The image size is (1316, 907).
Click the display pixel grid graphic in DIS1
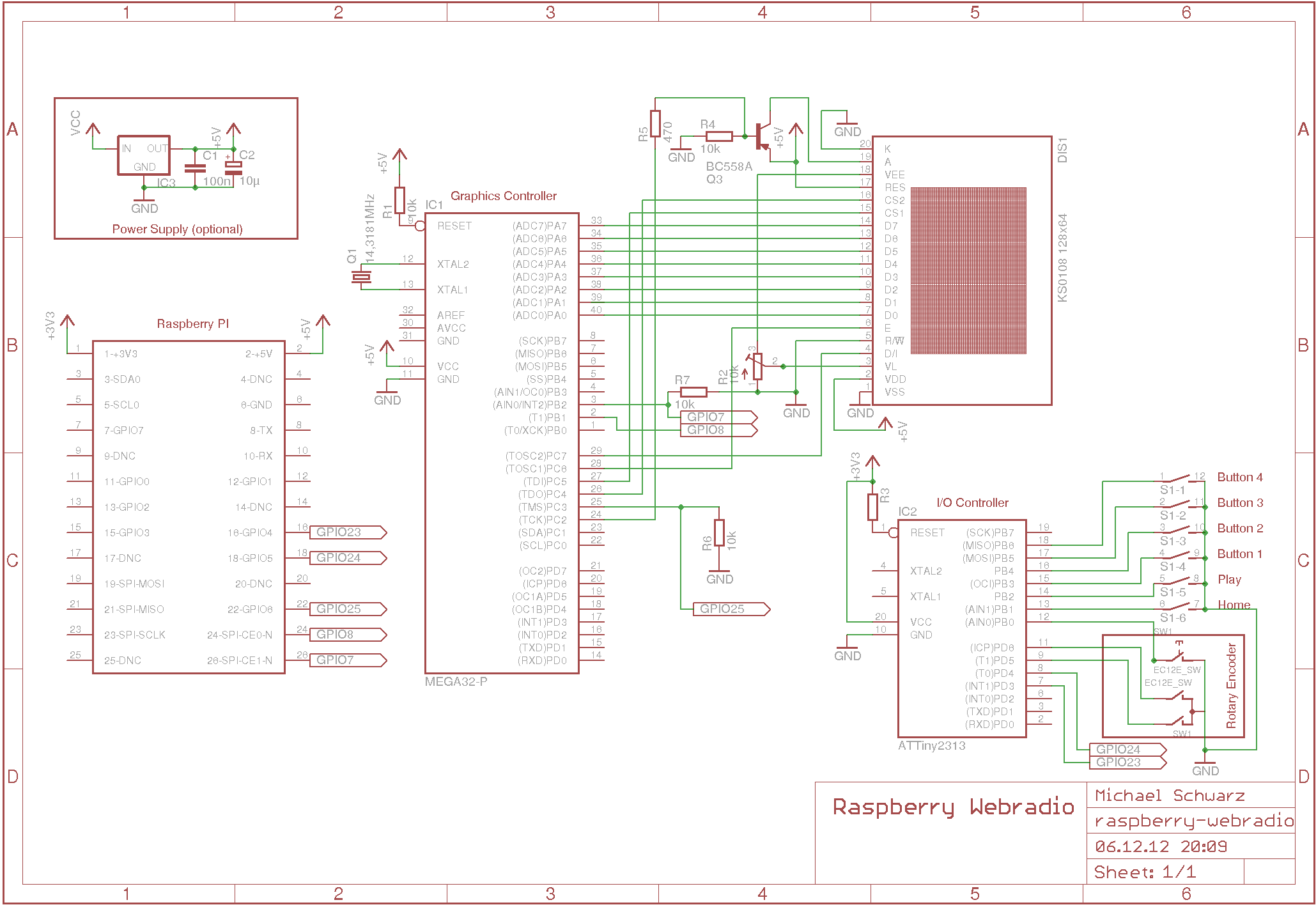968,270
